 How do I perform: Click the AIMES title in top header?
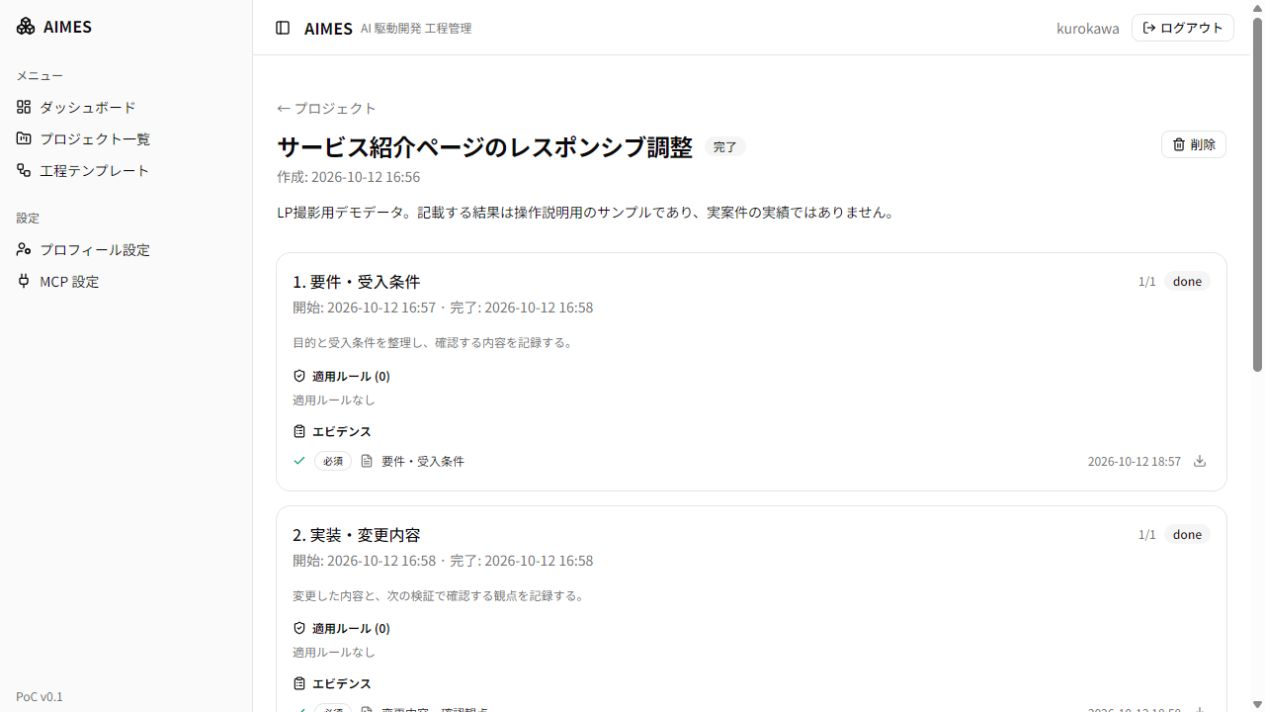point(328,28)
